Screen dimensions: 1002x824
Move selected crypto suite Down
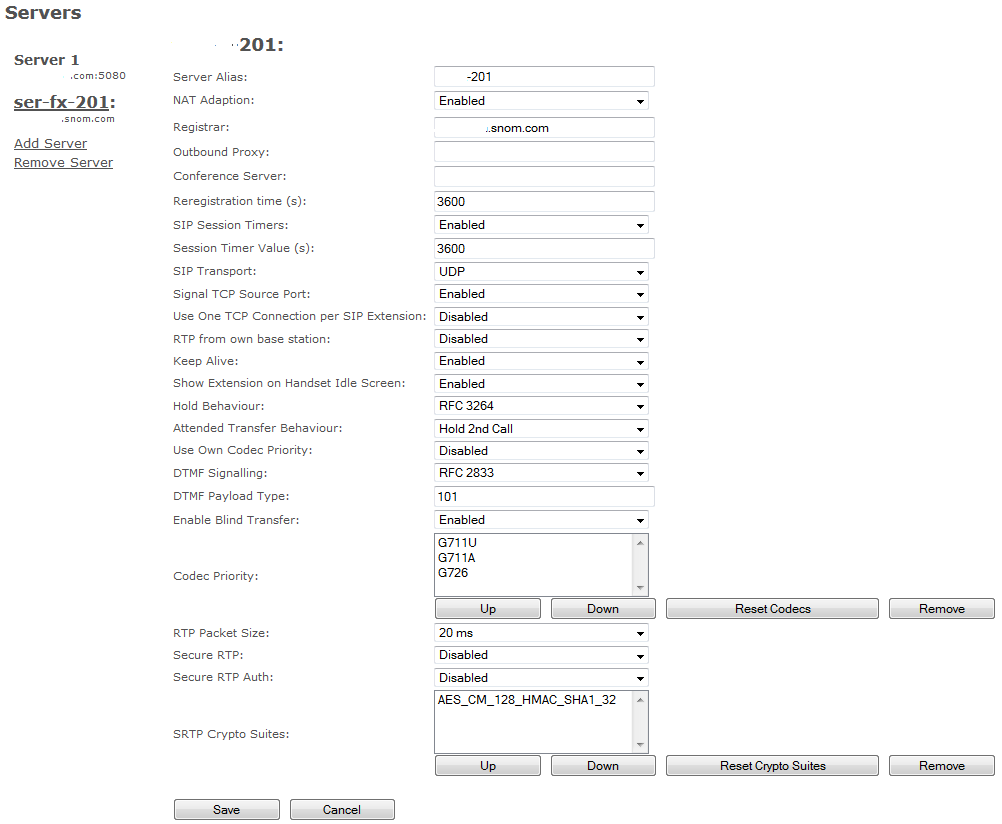(x=603, y=766)
